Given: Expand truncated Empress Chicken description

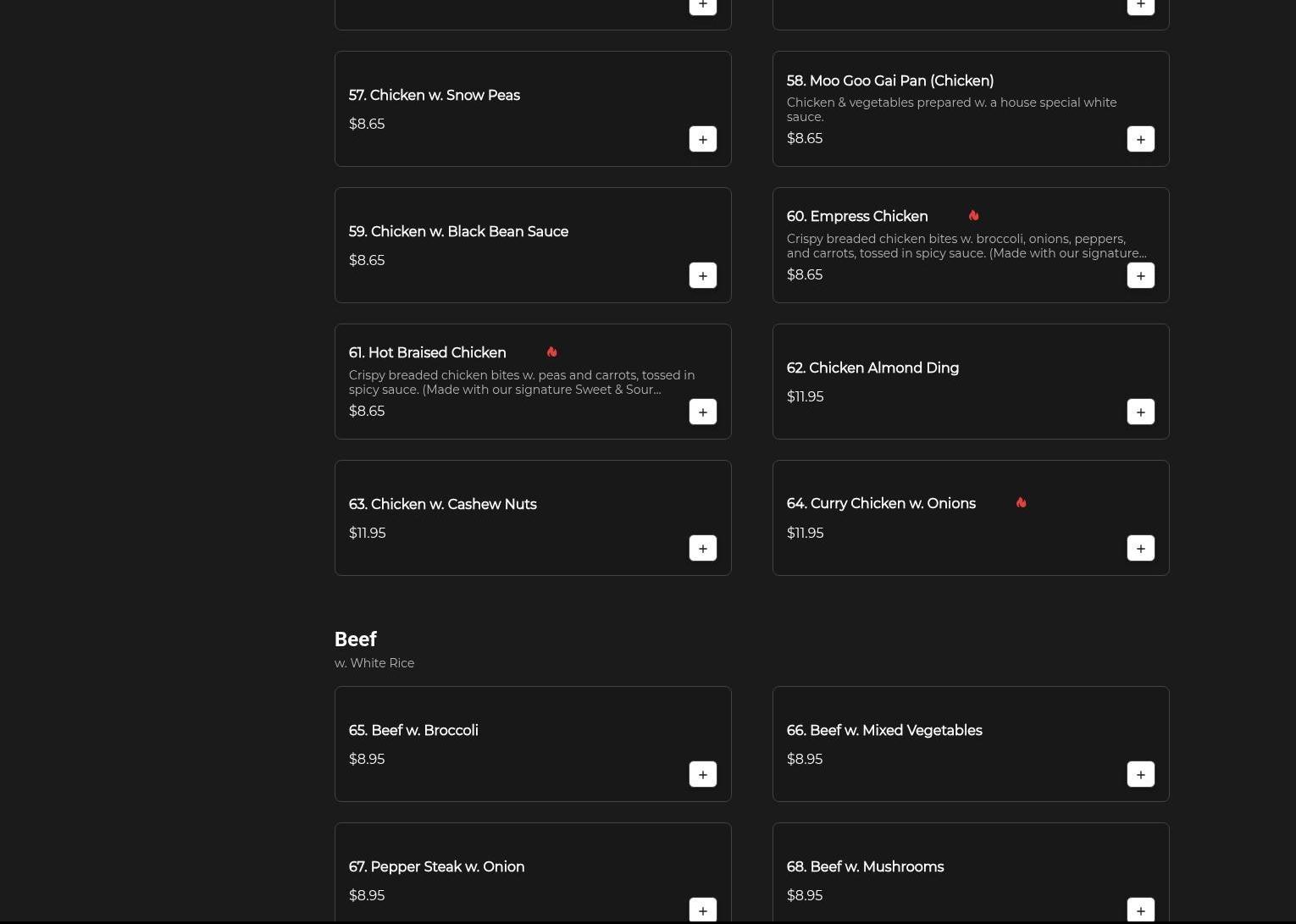Looking at the screenshot, I should [966, 246].
